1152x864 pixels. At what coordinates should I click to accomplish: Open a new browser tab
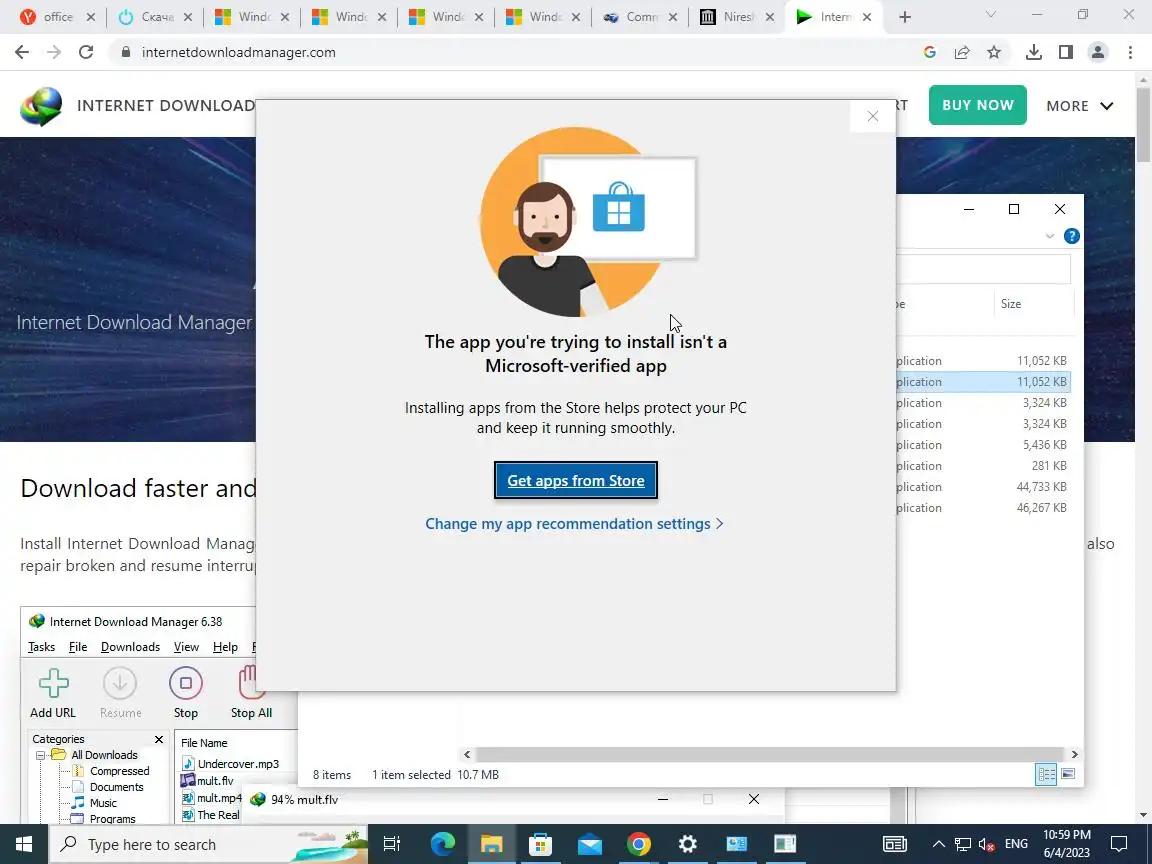pos(905,17)
